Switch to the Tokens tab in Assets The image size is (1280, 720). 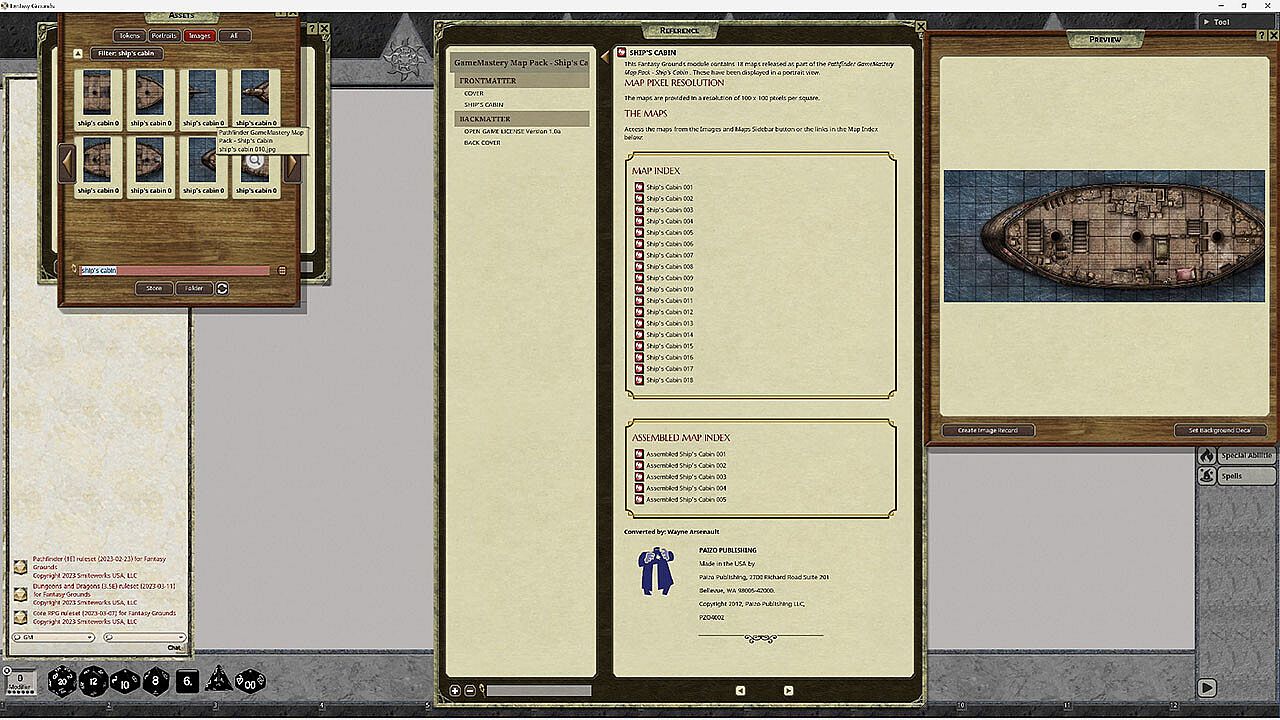[x=129, y=36]
